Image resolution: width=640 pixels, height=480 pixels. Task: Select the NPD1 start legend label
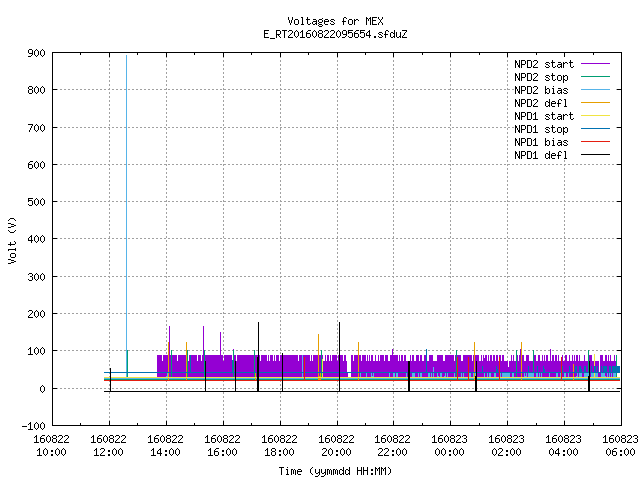[544, 116]
